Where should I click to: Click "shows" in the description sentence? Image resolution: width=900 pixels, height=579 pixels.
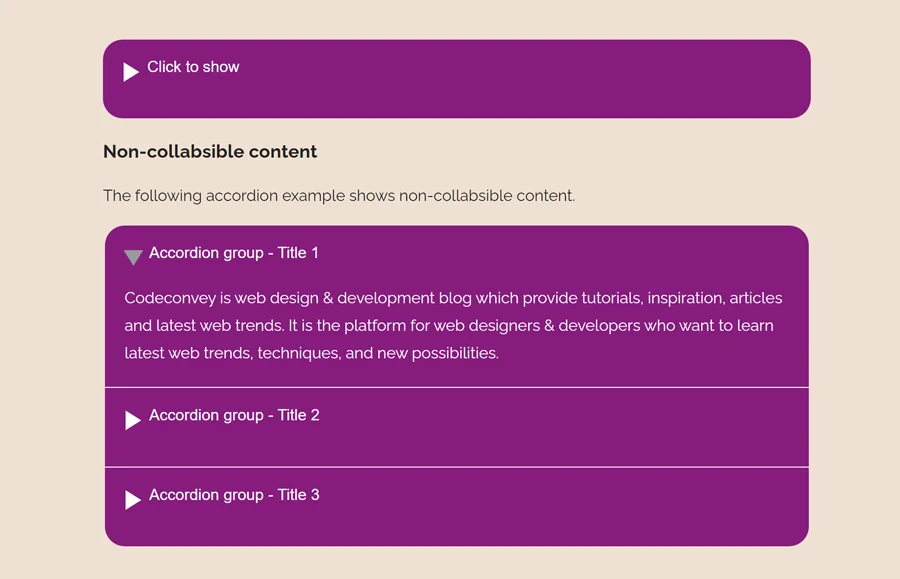[x=371, y=196]
